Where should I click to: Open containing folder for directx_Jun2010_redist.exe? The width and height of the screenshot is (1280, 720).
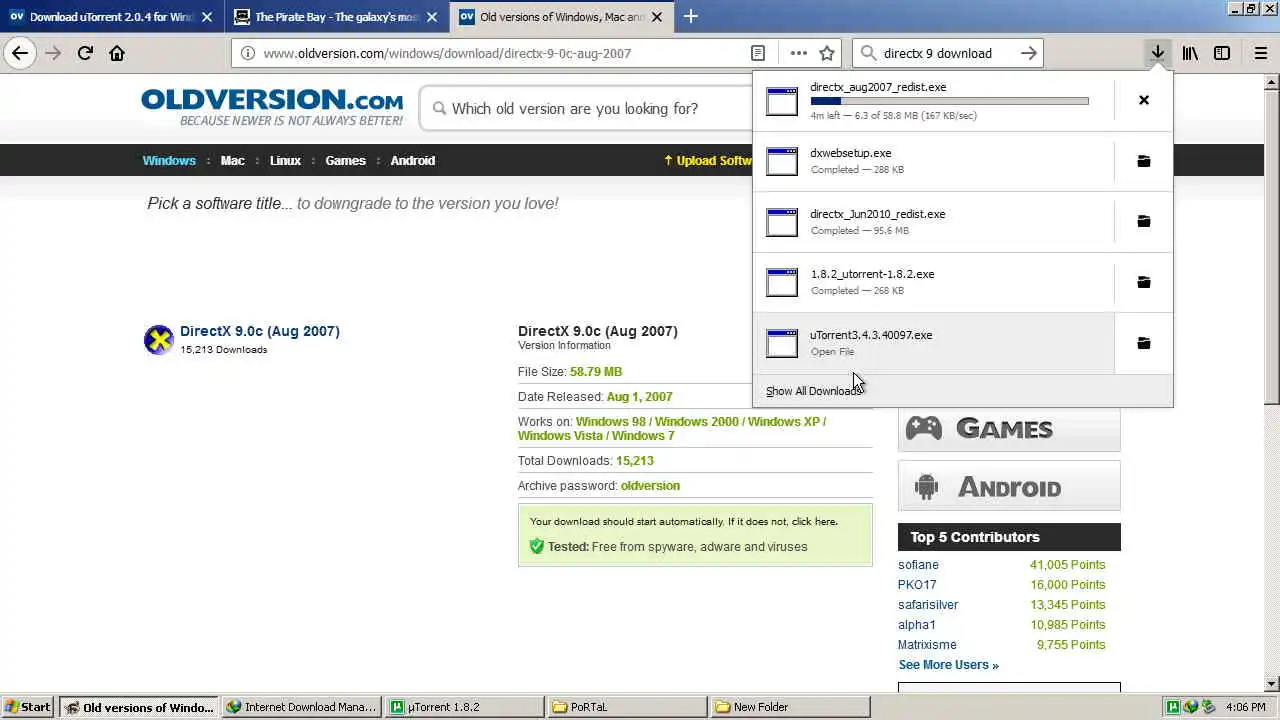tap(1144, 221)
